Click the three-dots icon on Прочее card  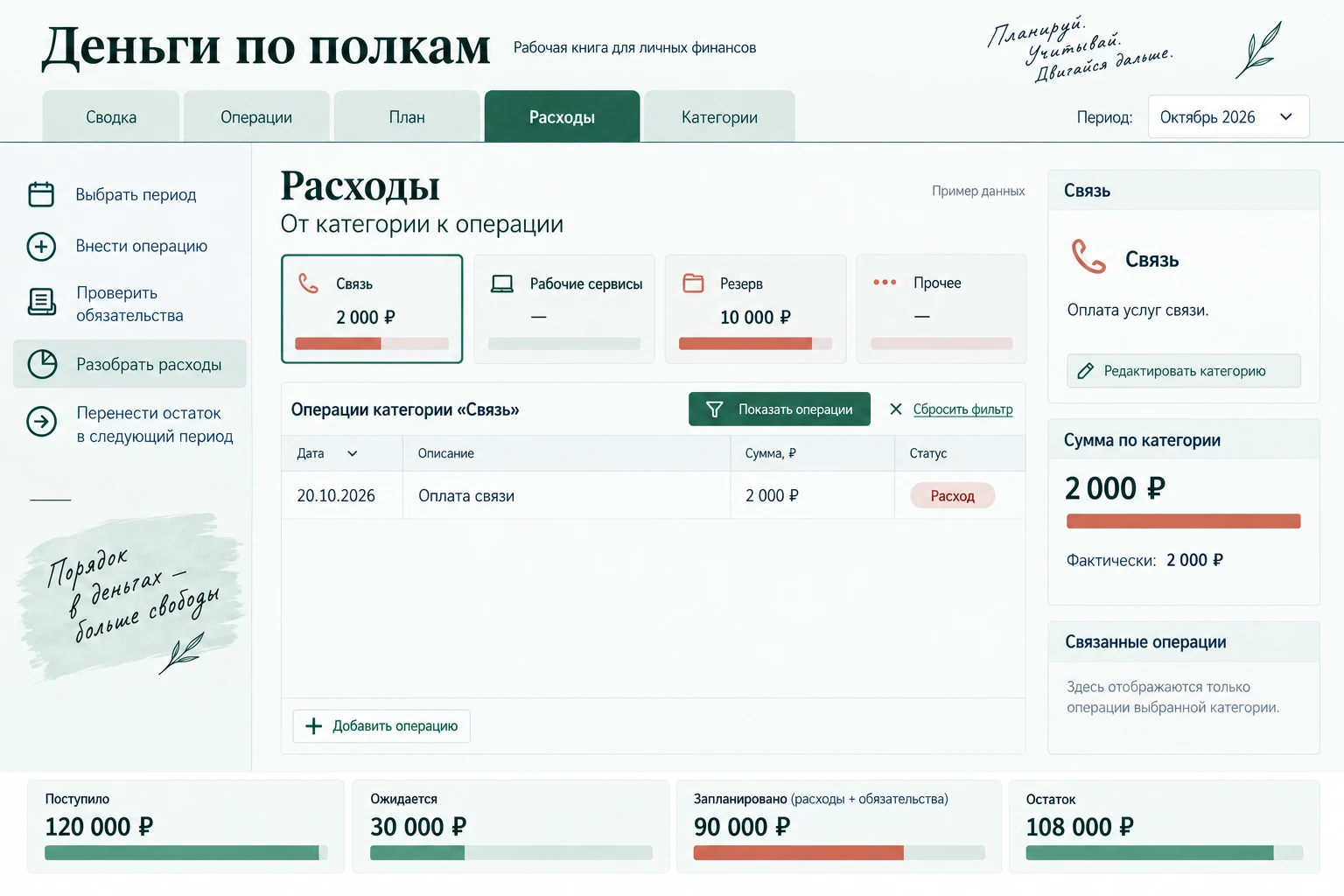click(x=885, y=283)
